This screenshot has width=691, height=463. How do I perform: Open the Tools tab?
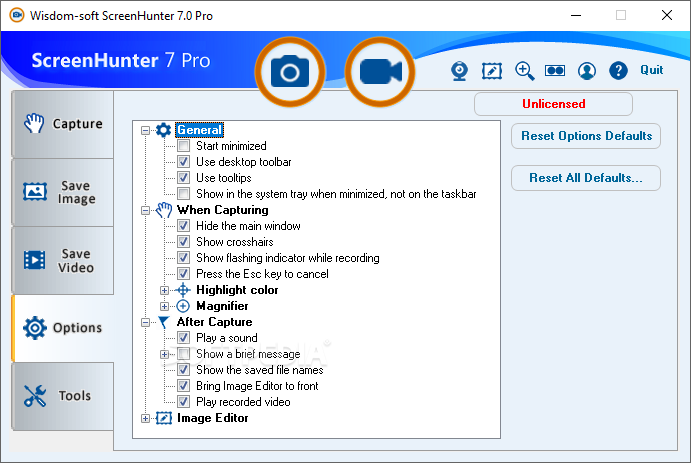pos(63,396)
